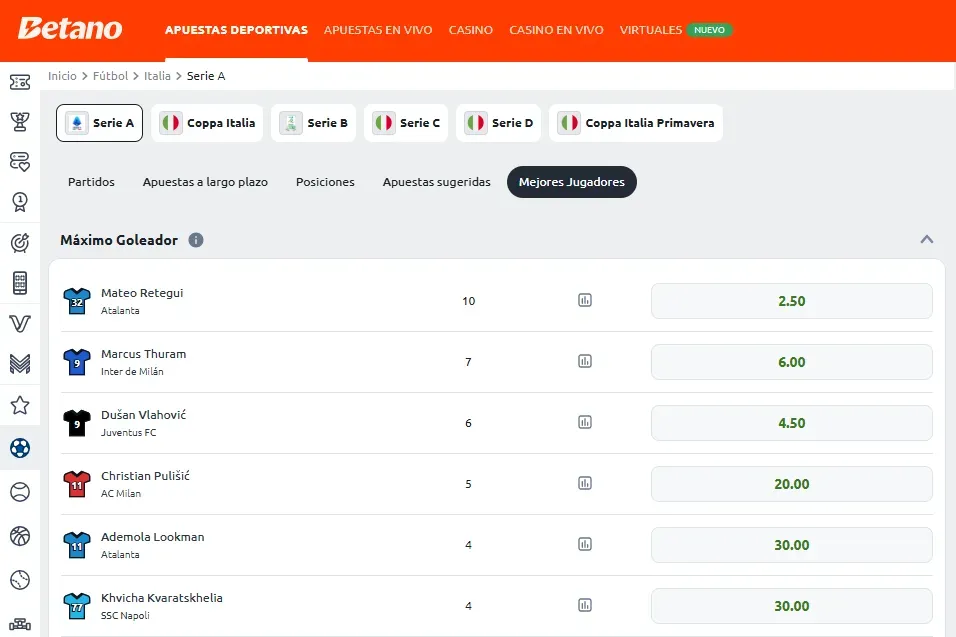Open stats icon for Ademola Lookman
The image size is (956, 637).
pos(585,544)
